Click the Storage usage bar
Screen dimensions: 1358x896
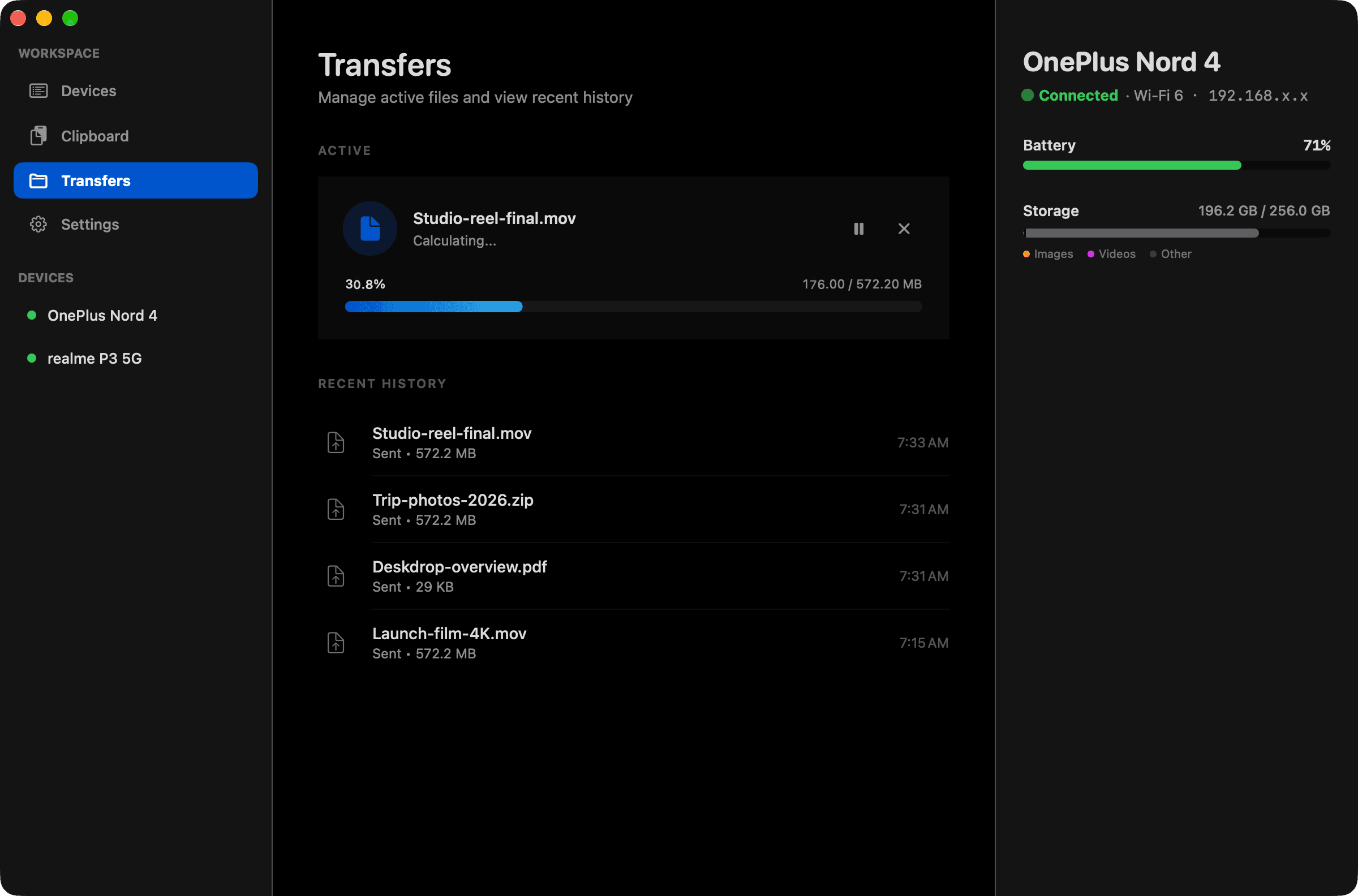click(x=1176, y=233)
